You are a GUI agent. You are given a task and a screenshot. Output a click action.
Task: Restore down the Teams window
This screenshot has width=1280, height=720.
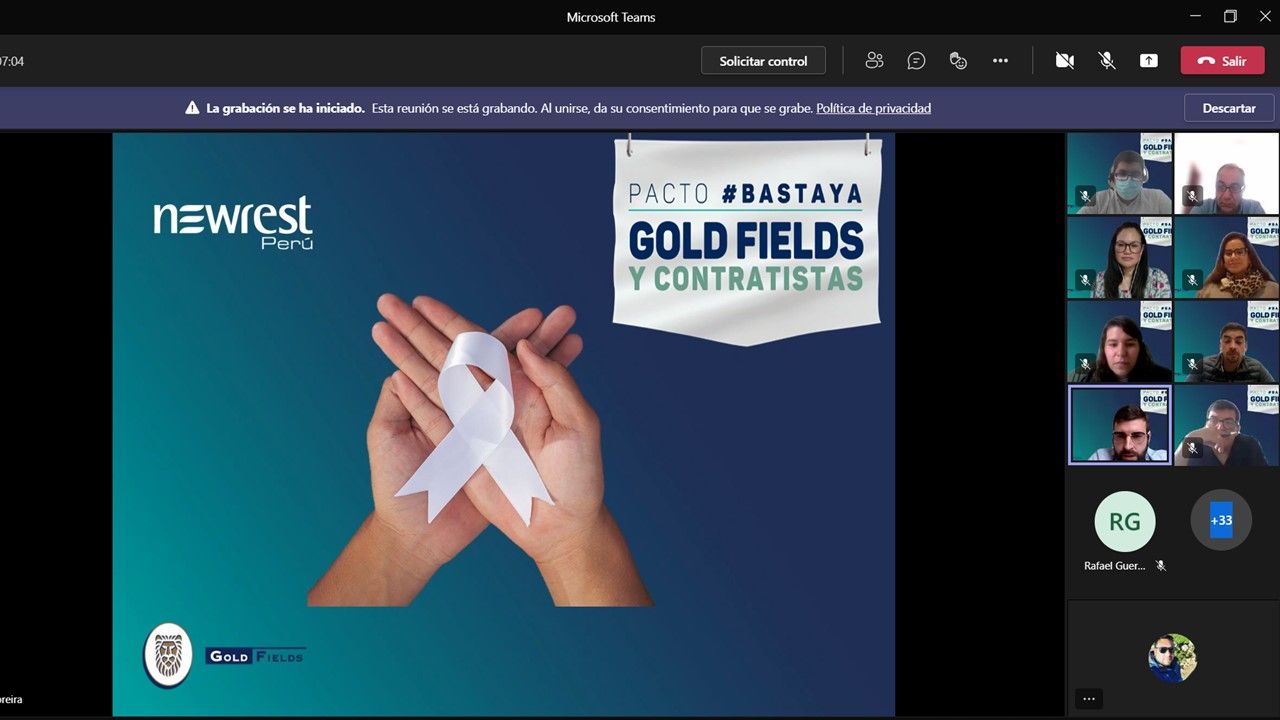click(x=1230, y=16)
